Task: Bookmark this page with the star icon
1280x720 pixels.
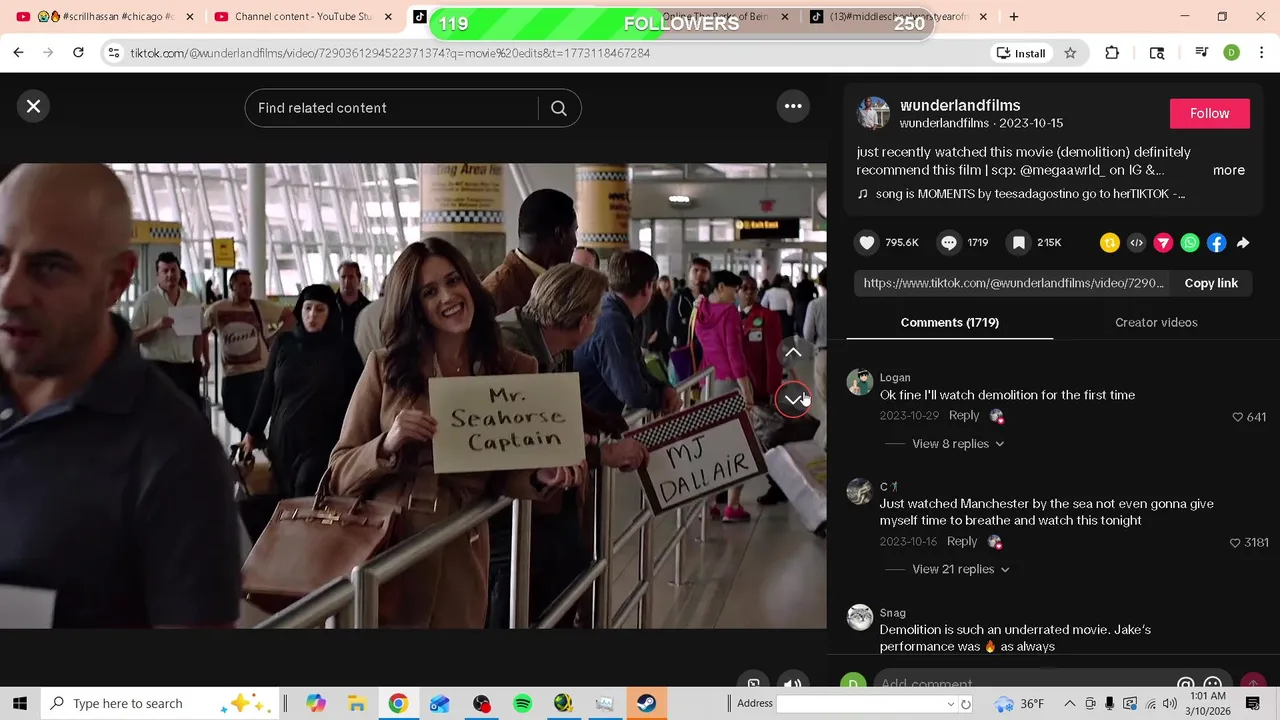Action: point(1070,53)
